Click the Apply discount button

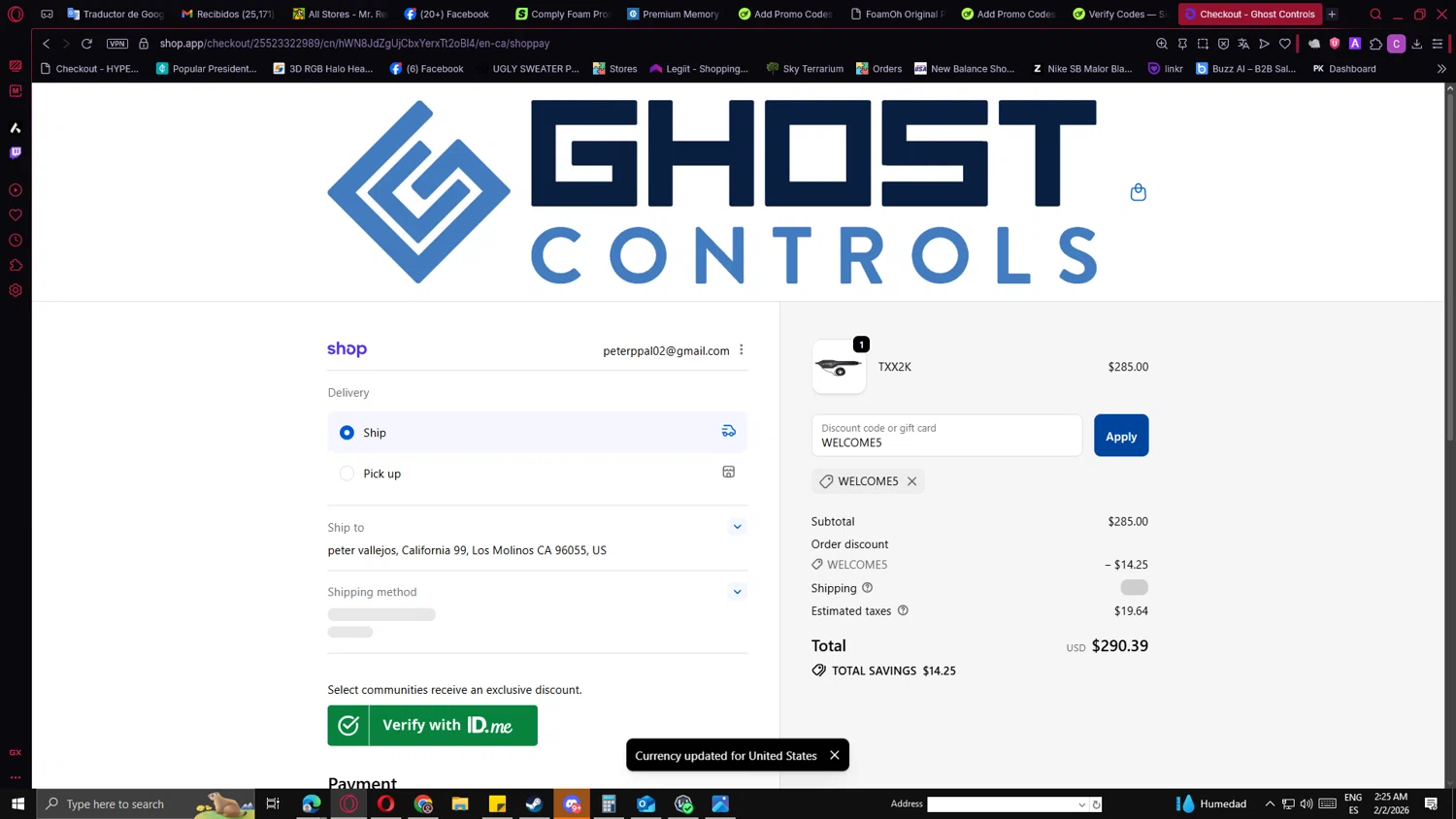point(1121,436)
